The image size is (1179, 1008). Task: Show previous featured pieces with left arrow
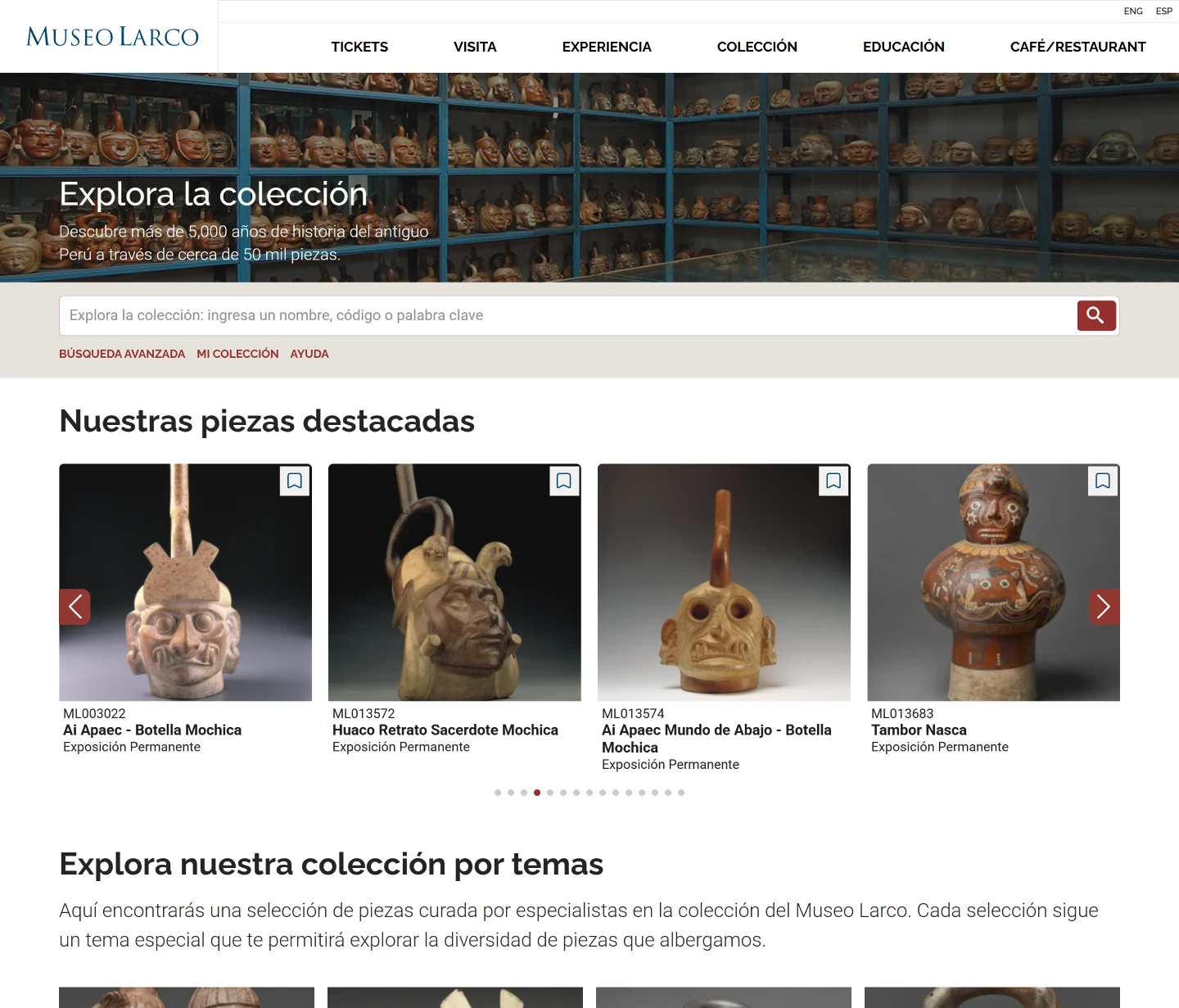click(75, 607)
